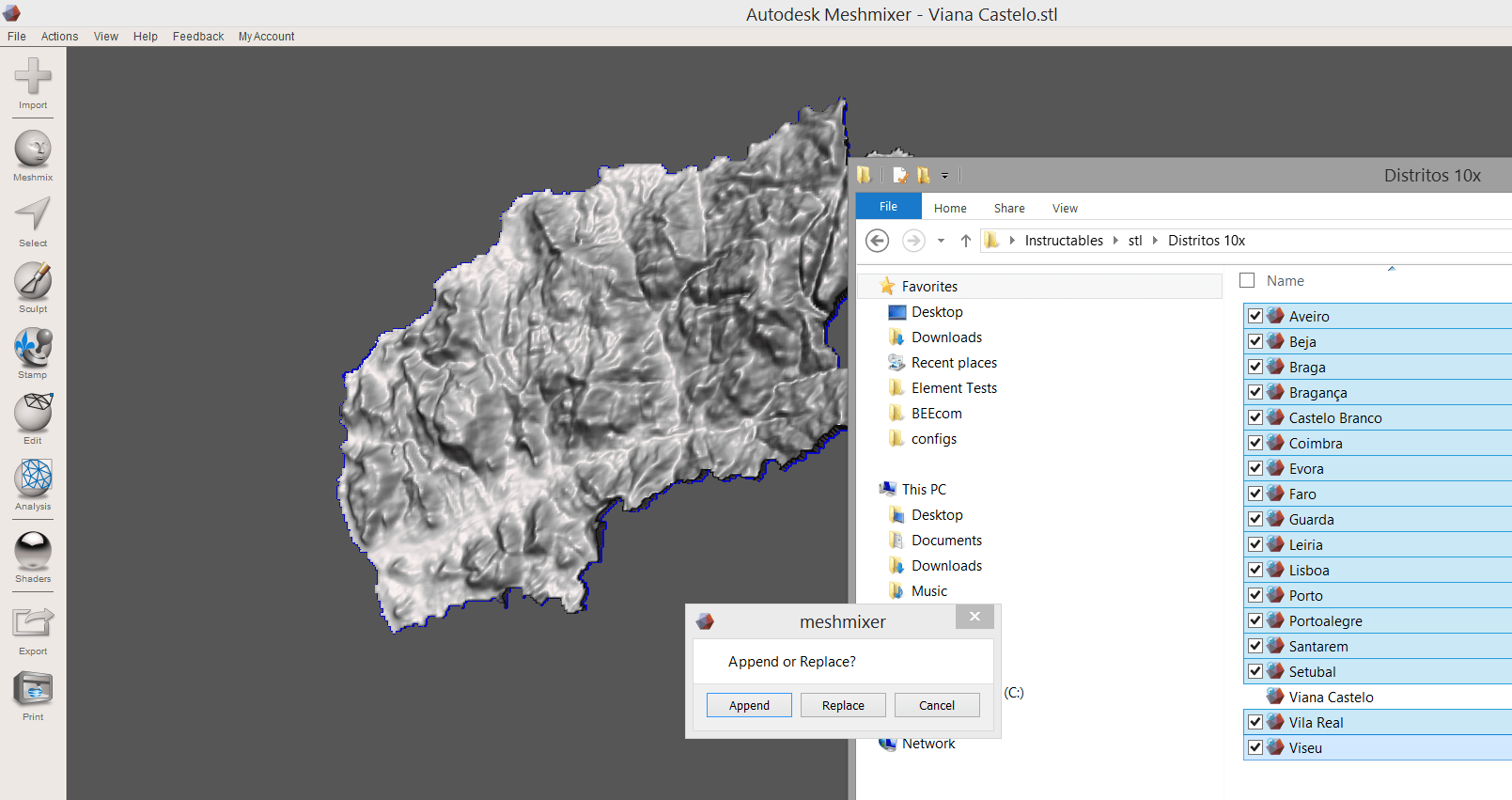This screenshot has height=800, width=1512.
Task: Uncheck the Beja file checkbox
Action: tap(1255, 341)
